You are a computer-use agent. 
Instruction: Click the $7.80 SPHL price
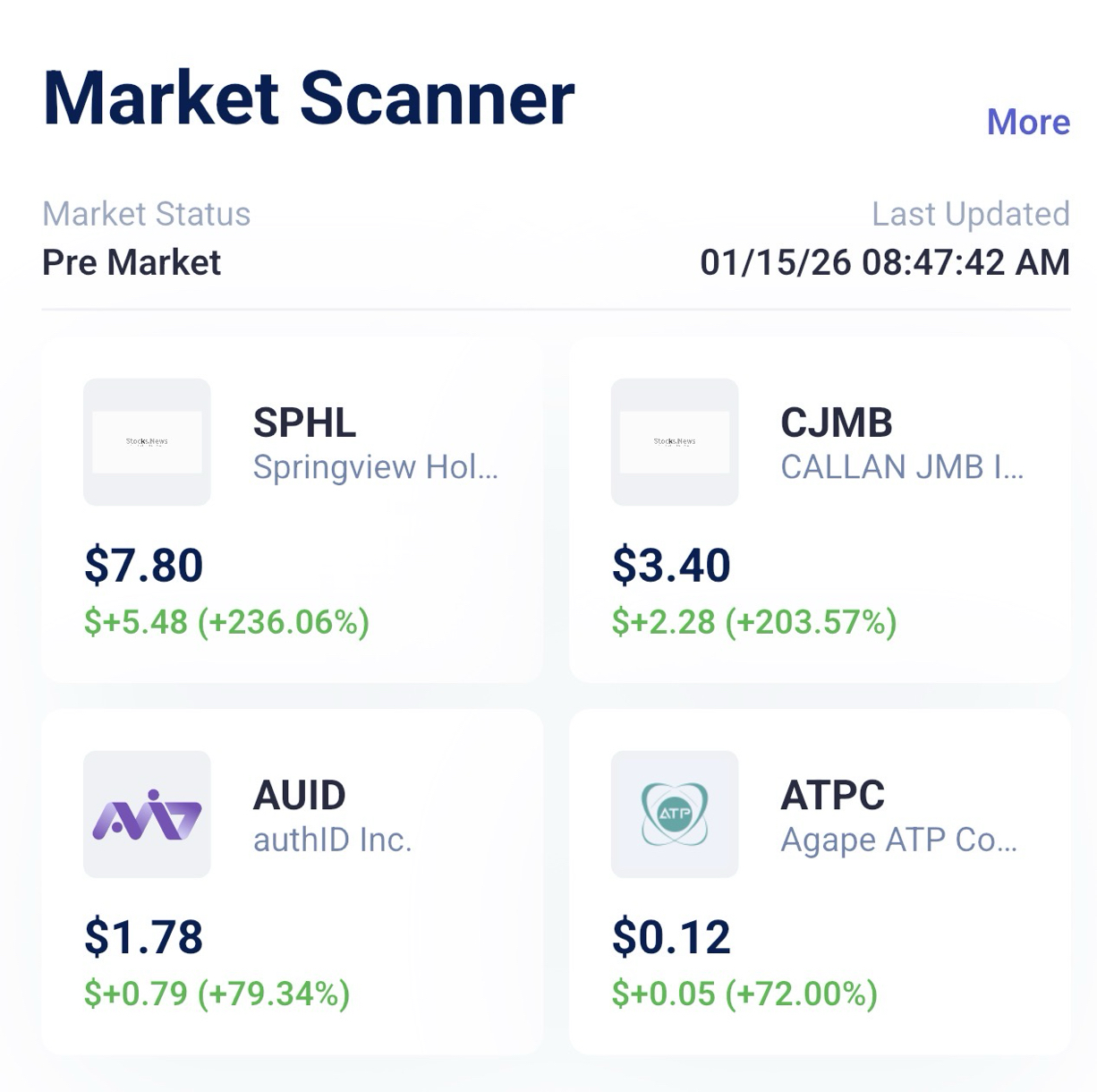[x=143, y=566]
